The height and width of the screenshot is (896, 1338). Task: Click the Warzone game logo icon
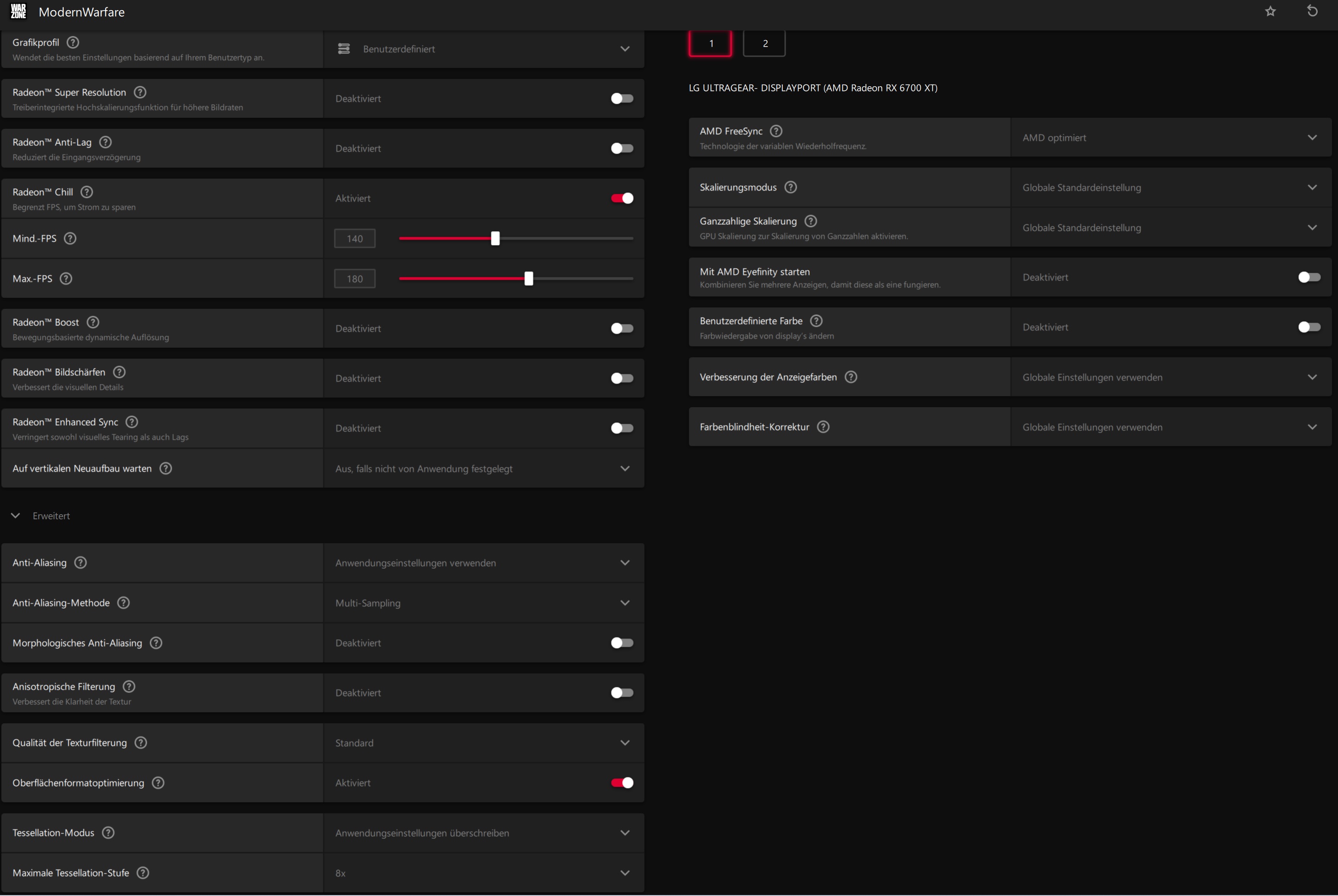click(x=18, y=12)
